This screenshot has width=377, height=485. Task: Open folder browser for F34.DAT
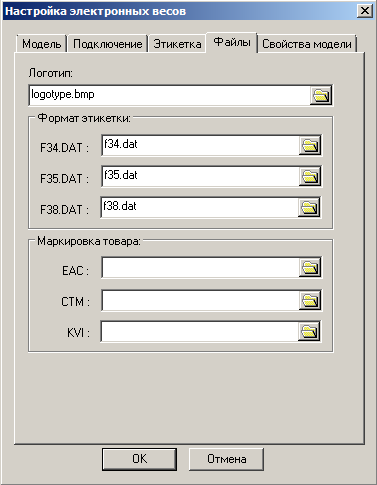click(x=310, y=145)
